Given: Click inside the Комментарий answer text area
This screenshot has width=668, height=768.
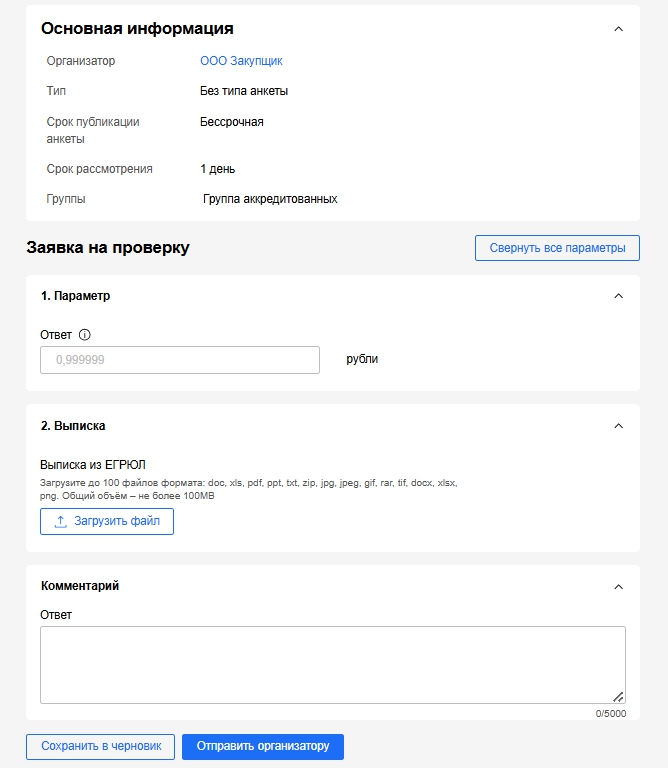Looking at the screenshot, I should [x=332, y=664].
